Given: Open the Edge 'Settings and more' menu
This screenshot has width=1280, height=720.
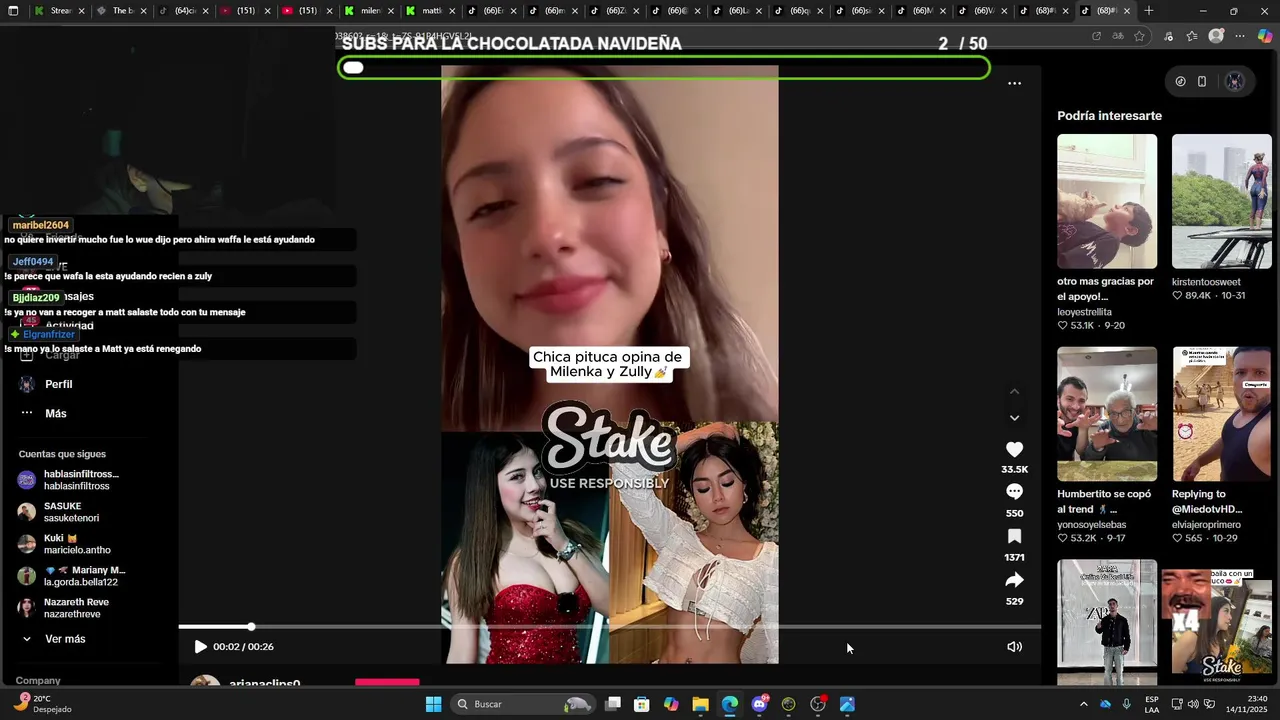Looking at the screenshot, I should (x=1240, y=36).
